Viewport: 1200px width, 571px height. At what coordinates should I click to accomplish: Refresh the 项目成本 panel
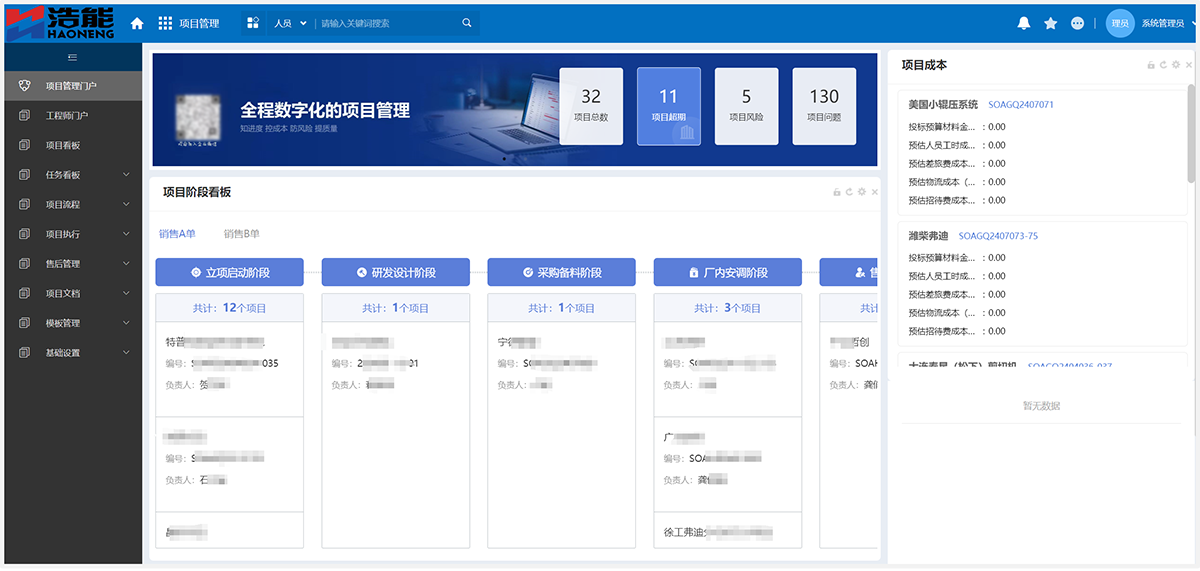(1163, 65)
